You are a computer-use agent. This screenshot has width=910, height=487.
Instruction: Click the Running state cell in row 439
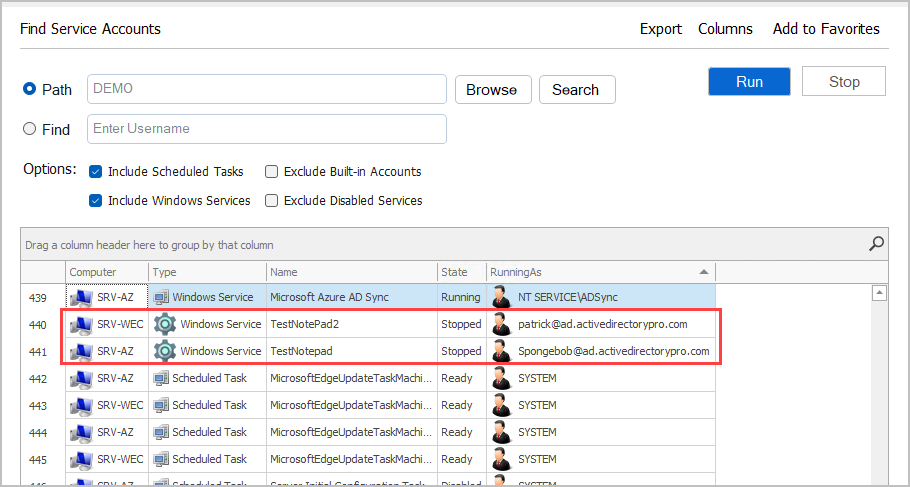[462, 297]
